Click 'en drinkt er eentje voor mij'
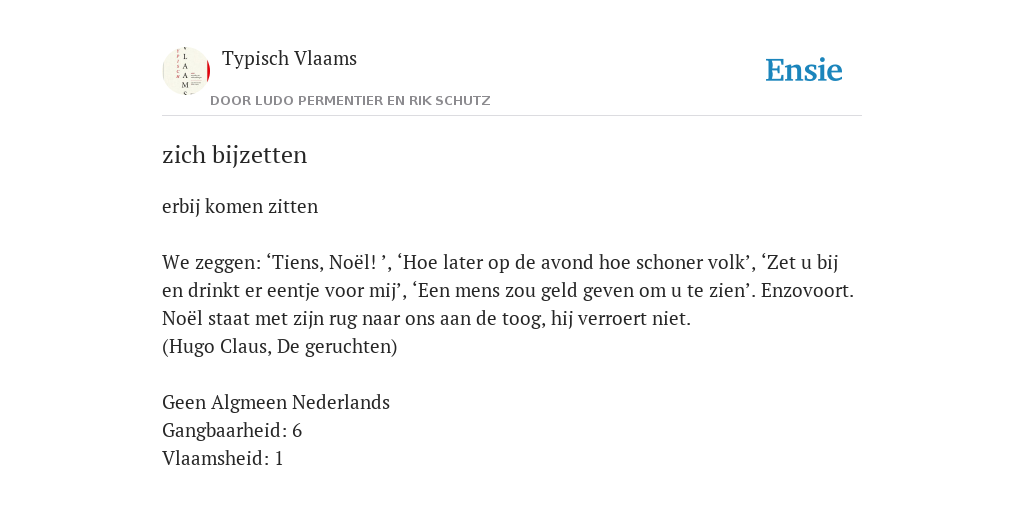The height and width of the screenshot is (512, 1024). [280, 291]
